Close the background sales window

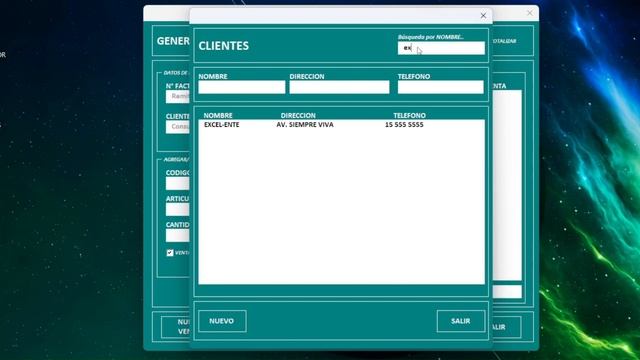pos(529,13)
